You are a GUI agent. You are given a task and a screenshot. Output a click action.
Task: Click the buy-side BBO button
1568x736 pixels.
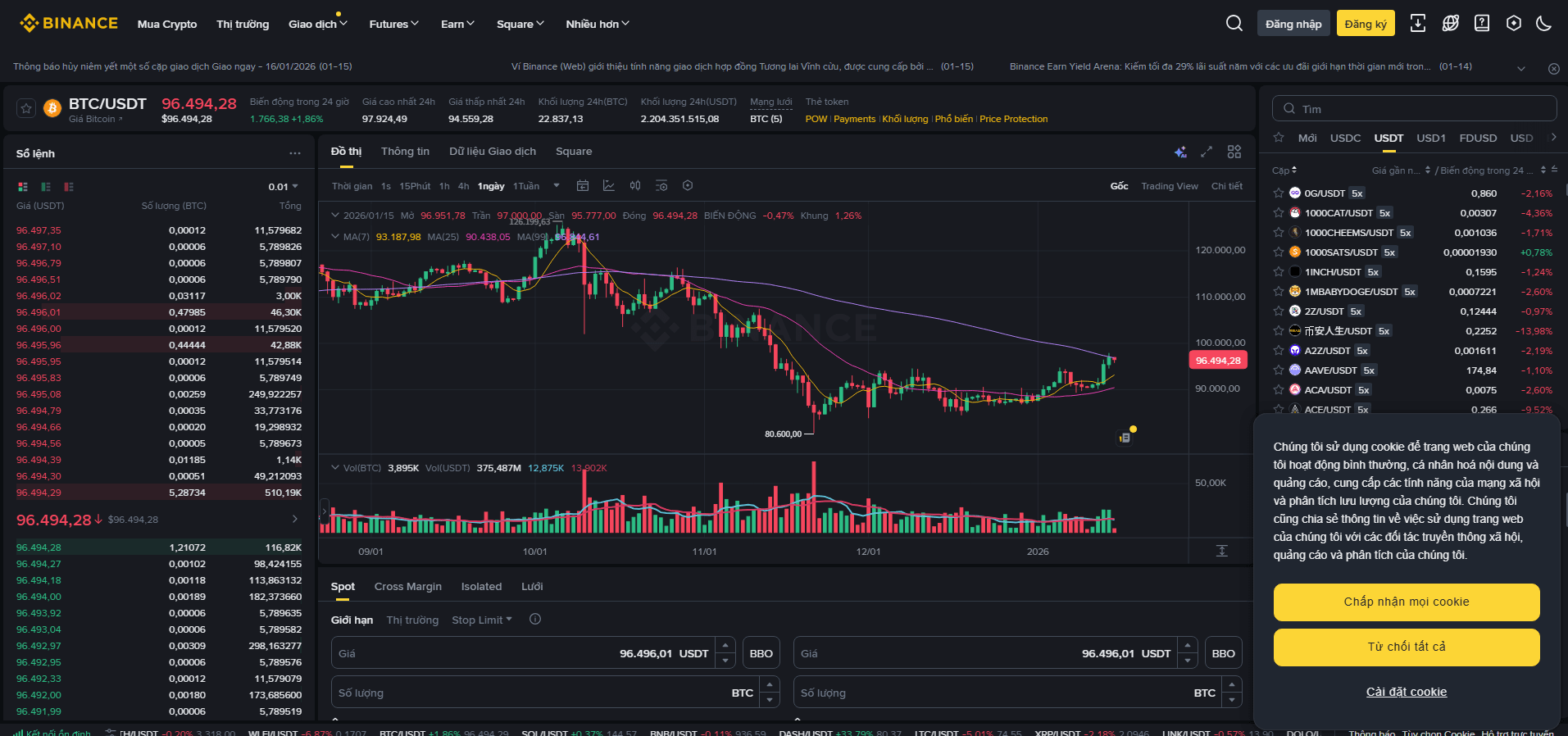(761, 653)
